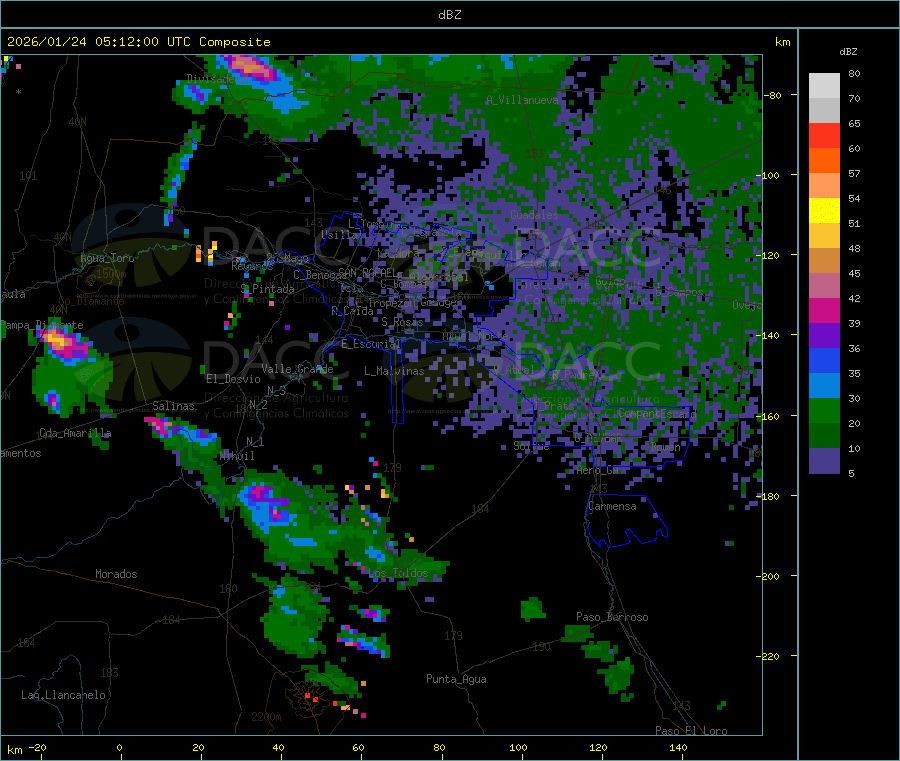Click the 'Guadales' map label
This screenshot has height=761, width=900.
pos(534,215)
